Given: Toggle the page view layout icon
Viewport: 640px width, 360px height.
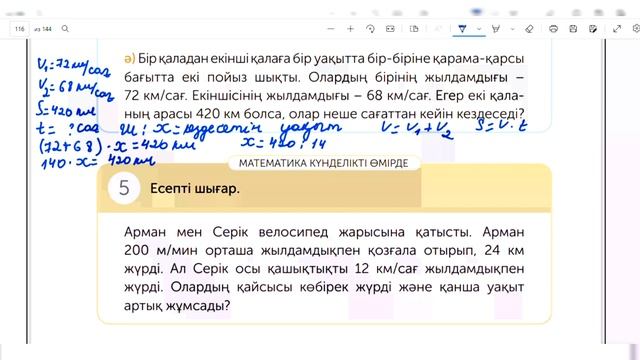Looking at the screenshot, I should coord(414,29).
